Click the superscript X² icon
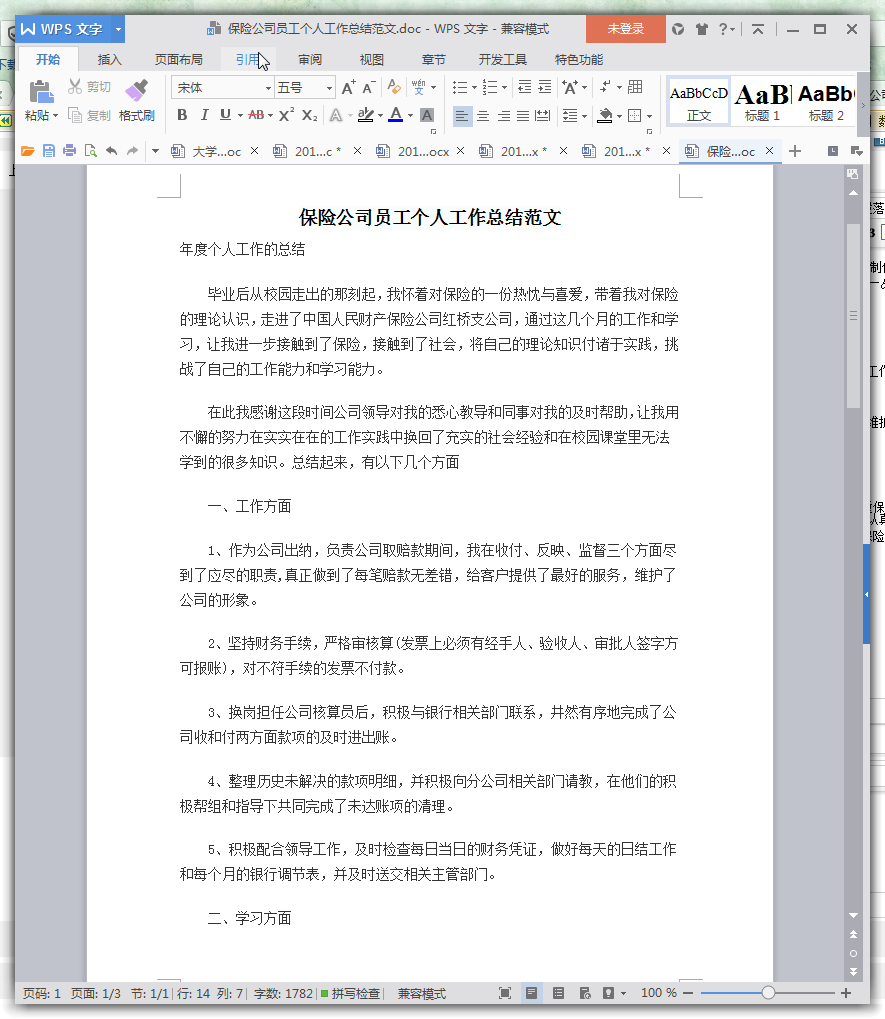The image size is (885, 1019). 286,115
